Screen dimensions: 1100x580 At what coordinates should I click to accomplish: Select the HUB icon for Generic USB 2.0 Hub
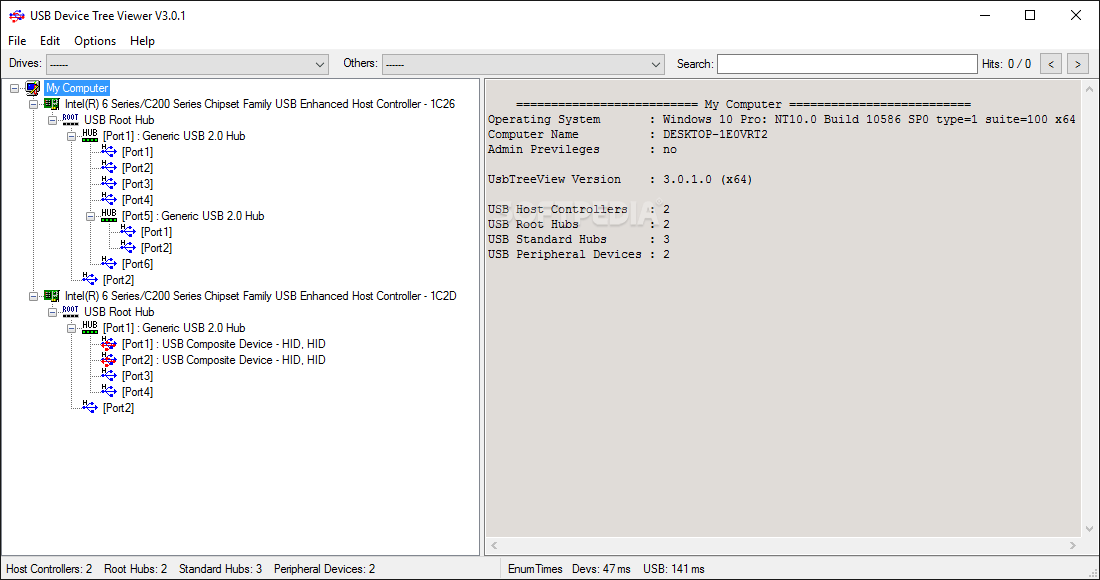(x=88, y=135)
